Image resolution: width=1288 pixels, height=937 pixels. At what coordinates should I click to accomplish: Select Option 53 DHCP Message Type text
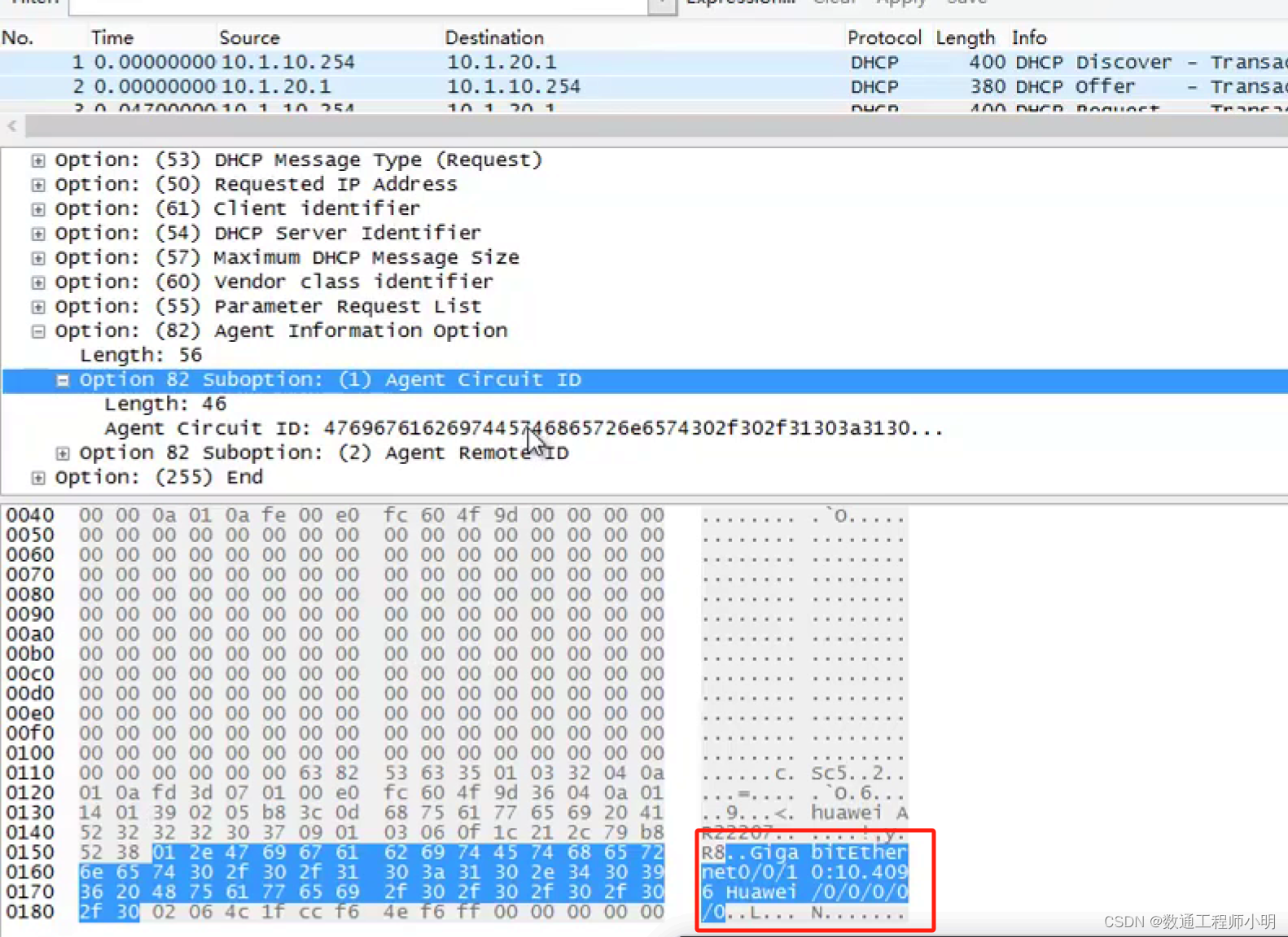tap(298, 160)
